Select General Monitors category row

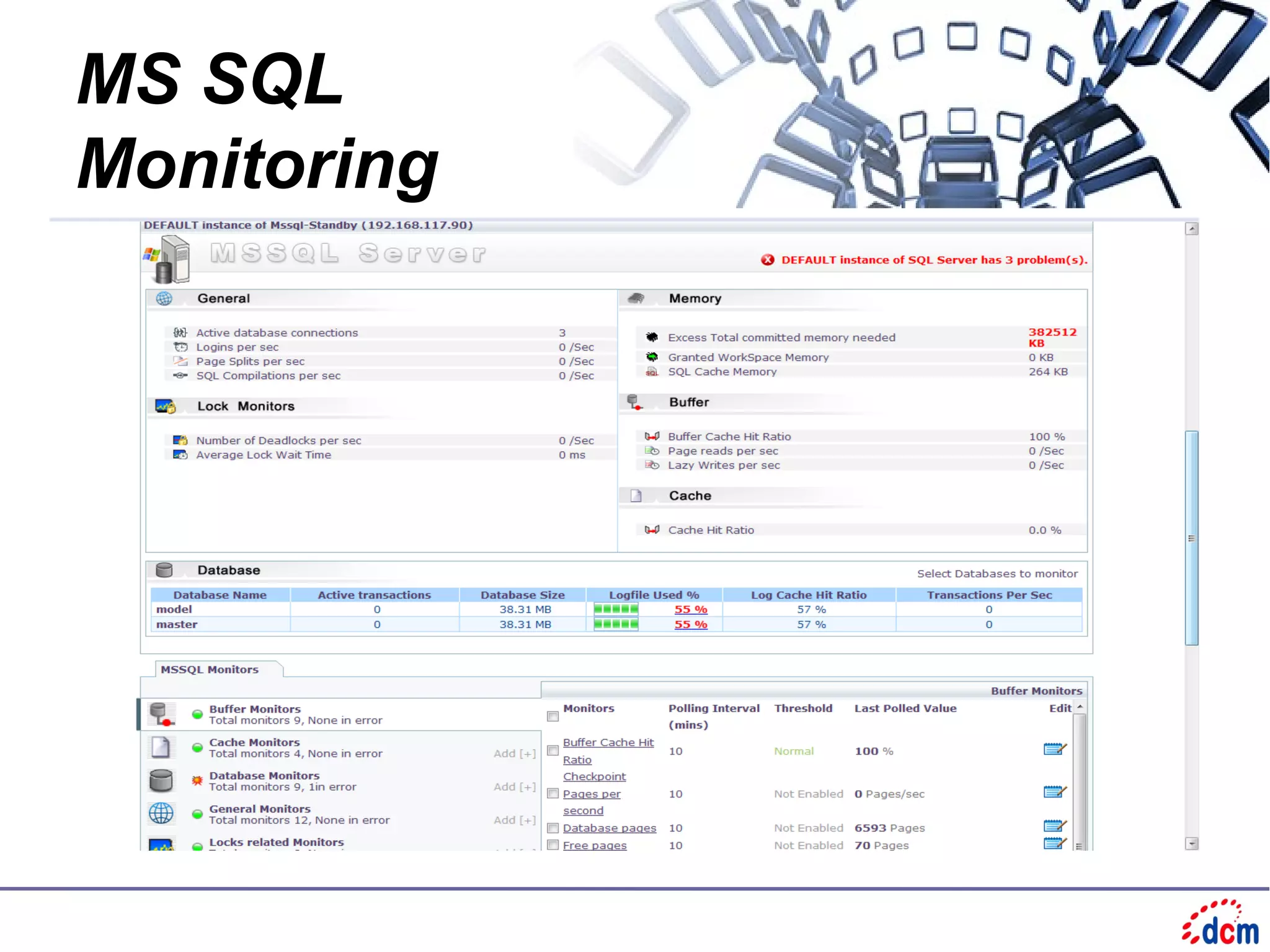pyautogui.click(x=340, y=814)
